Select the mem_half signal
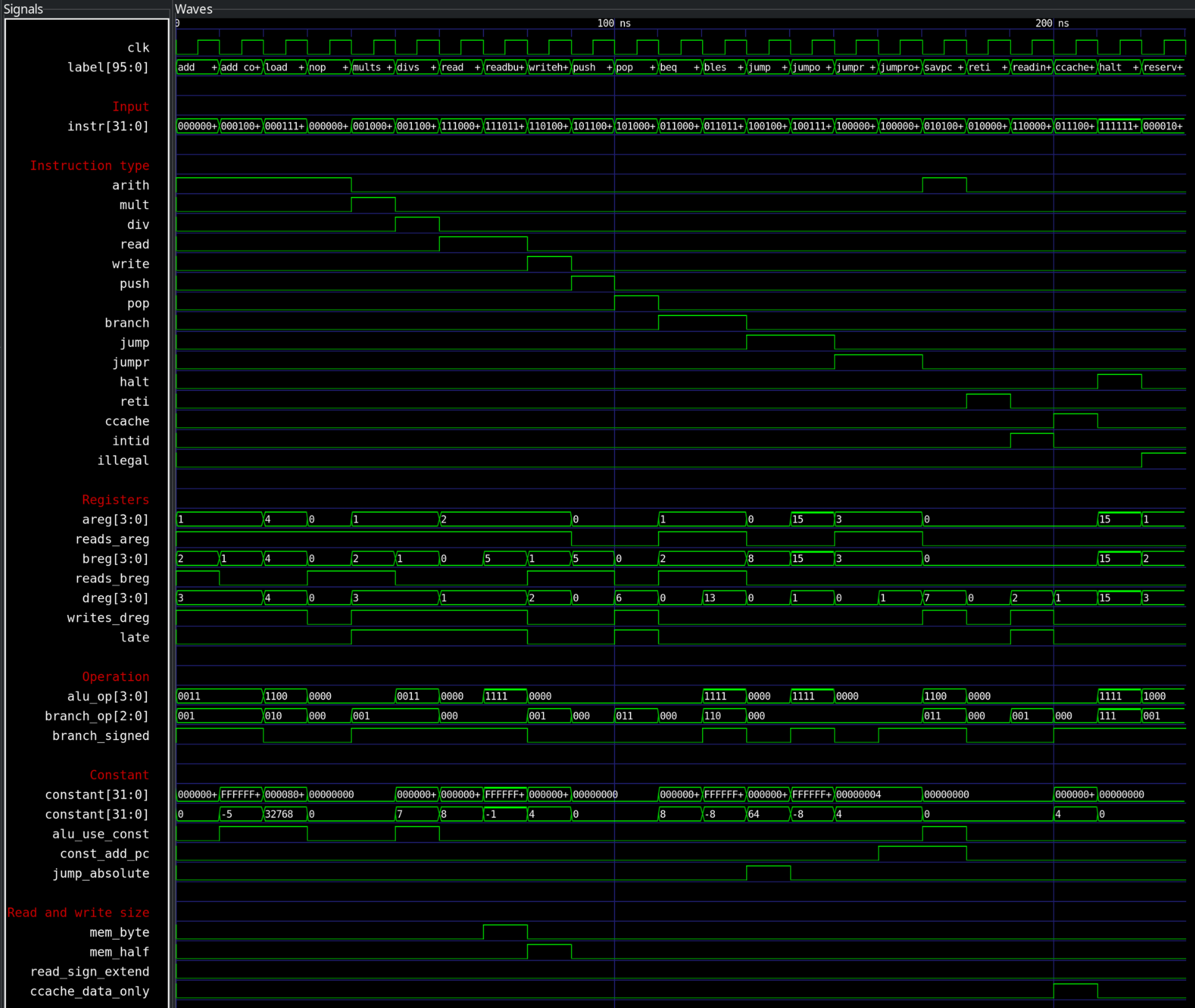 119,952
